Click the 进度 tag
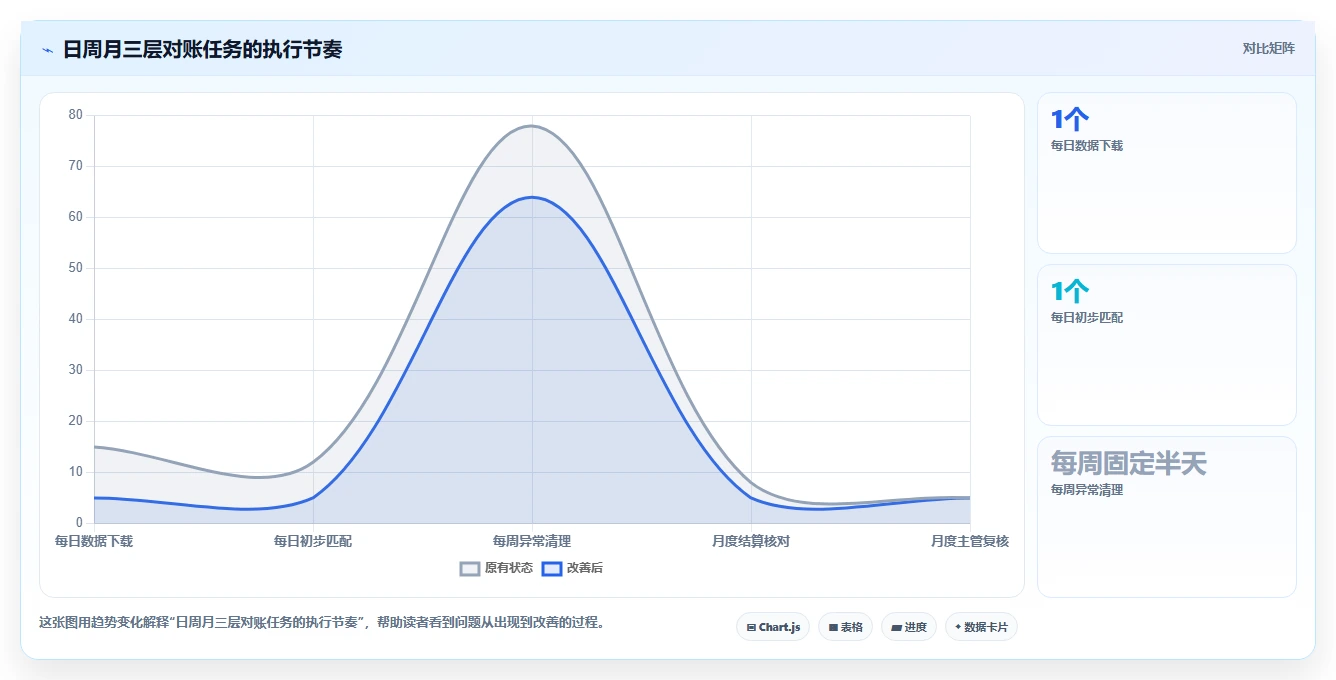Screen dimensions: 1336x680 pos(909,627)
